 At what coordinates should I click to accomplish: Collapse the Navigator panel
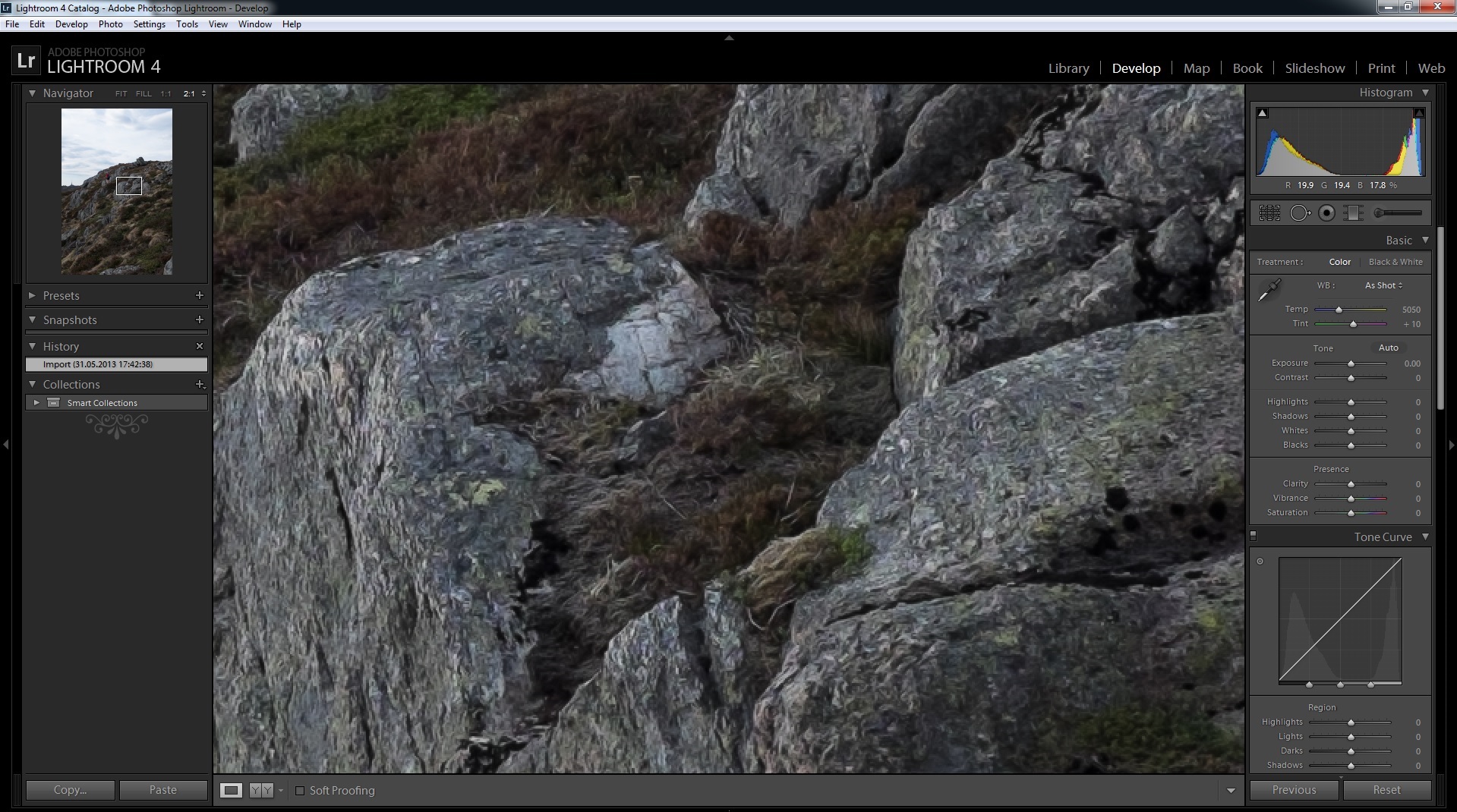tap(33, 93)
